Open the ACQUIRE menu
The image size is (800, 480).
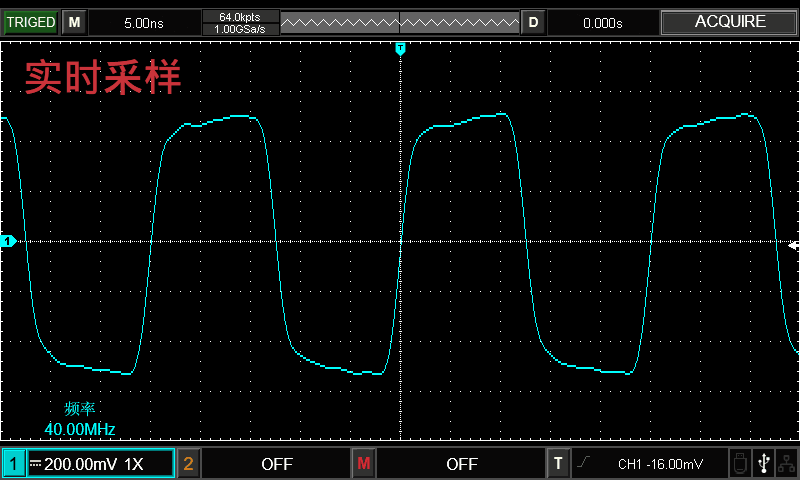[x=730, y=22]
